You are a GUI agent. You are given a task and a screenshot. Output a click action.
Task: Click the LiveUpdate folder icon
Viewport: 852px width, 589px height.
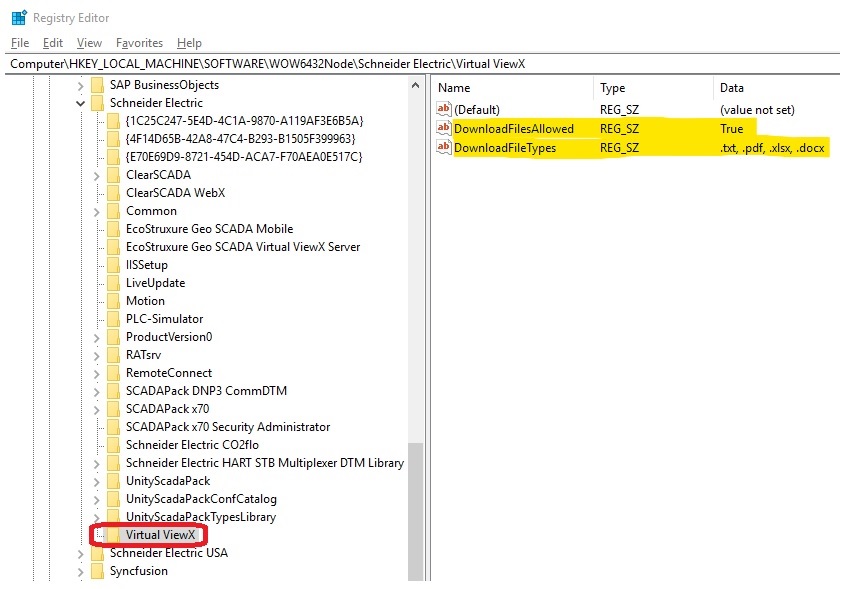[x=114, y=283]
